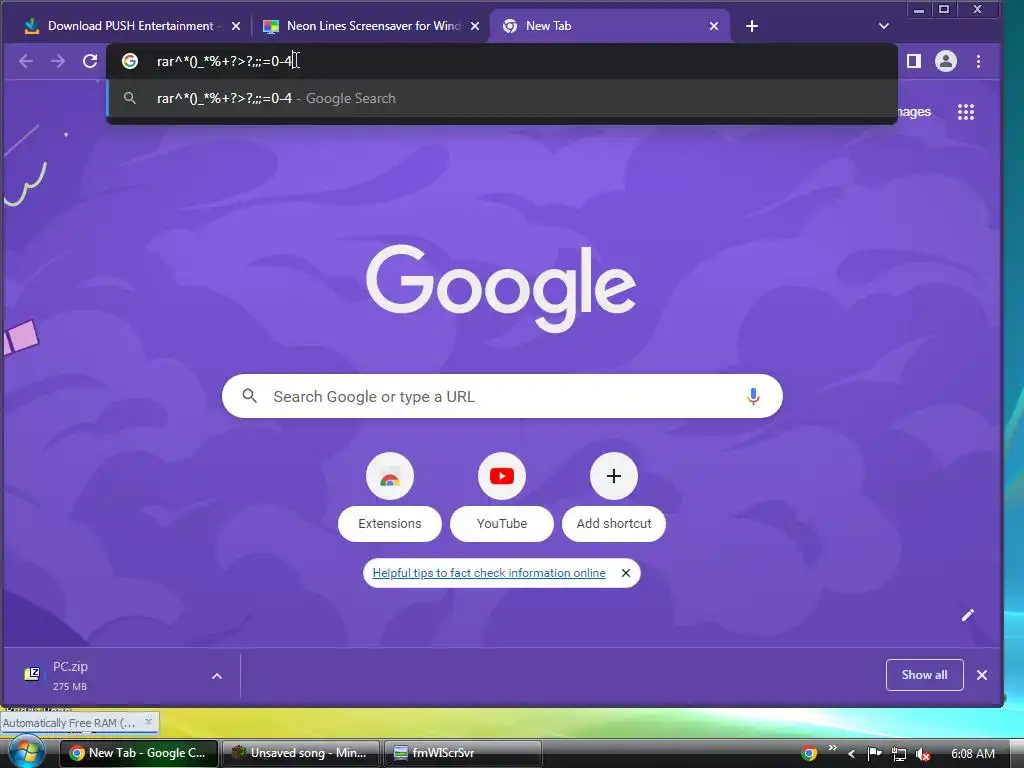
Task: Click the taskbar clock 6:08 AM
Action: 972,754
